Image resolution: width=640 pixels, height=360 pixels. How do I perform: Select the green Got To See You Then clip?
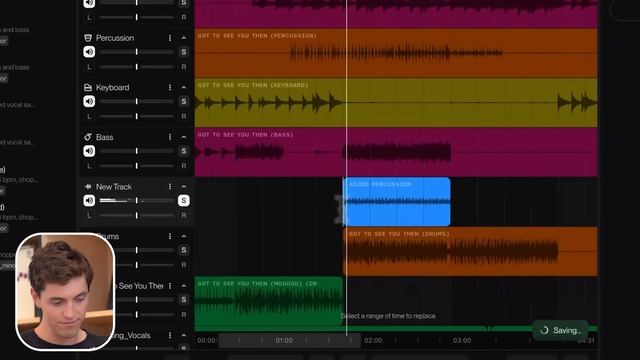[x=269, y=301]
